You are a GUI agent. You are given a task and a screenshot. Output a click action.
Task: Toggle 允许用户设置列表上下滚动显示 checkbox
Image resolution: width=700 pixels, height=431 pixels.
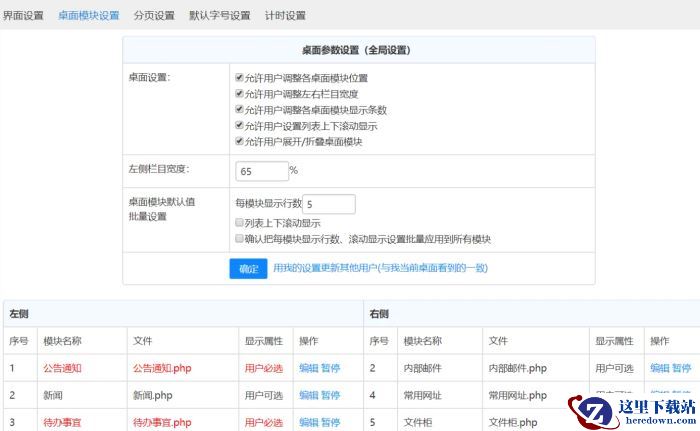pyautogui.click(x=239, y=126)
